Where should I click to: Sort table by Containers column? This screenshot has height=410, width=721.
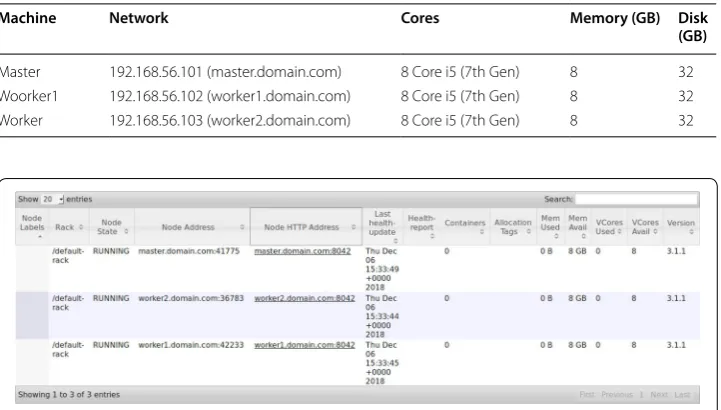[465, 227]
